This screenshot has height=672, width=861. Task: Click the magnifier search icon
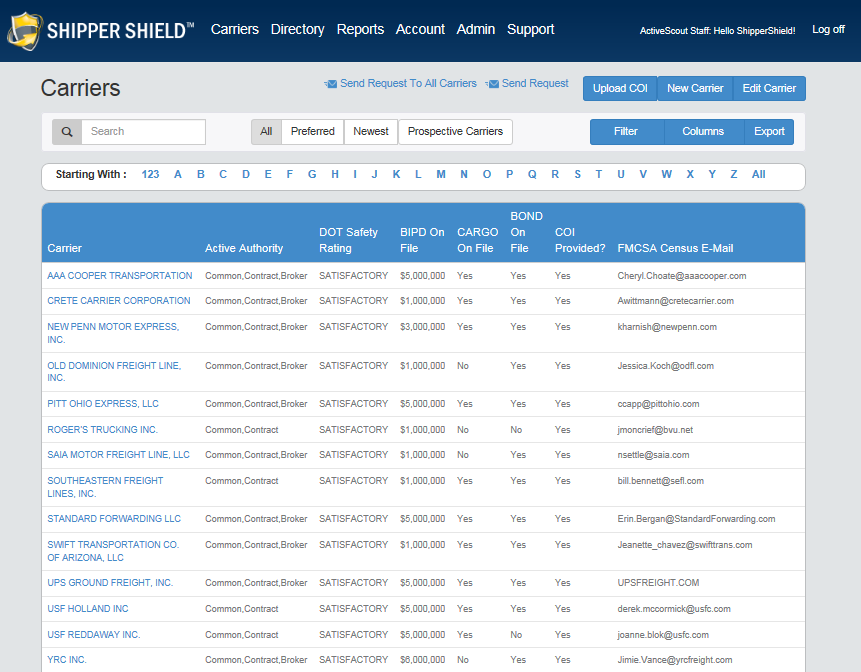(x=67, y=132)
